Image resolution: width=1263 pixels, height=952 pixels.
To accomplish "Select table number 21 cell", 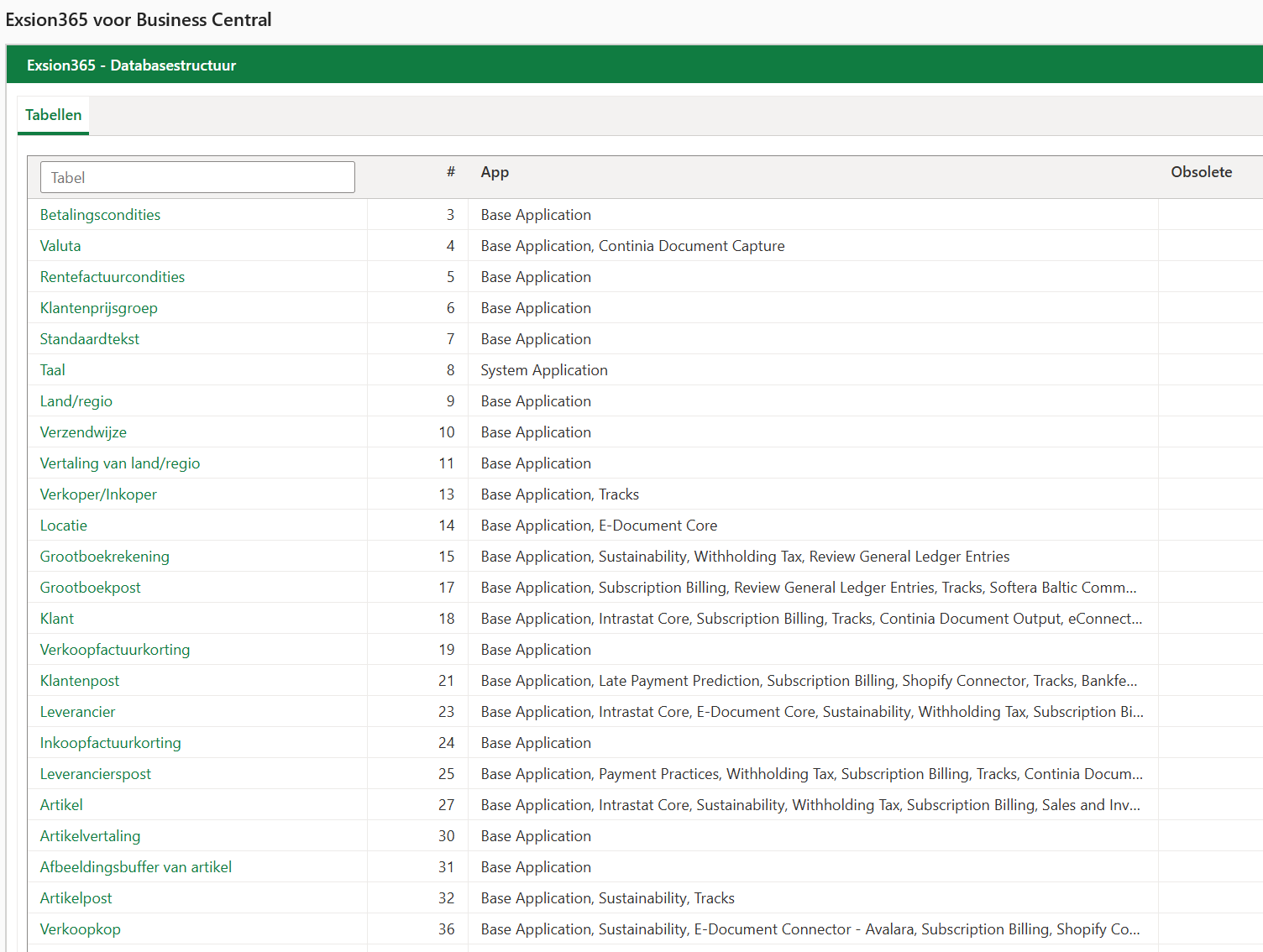I will tap(417, 681).
